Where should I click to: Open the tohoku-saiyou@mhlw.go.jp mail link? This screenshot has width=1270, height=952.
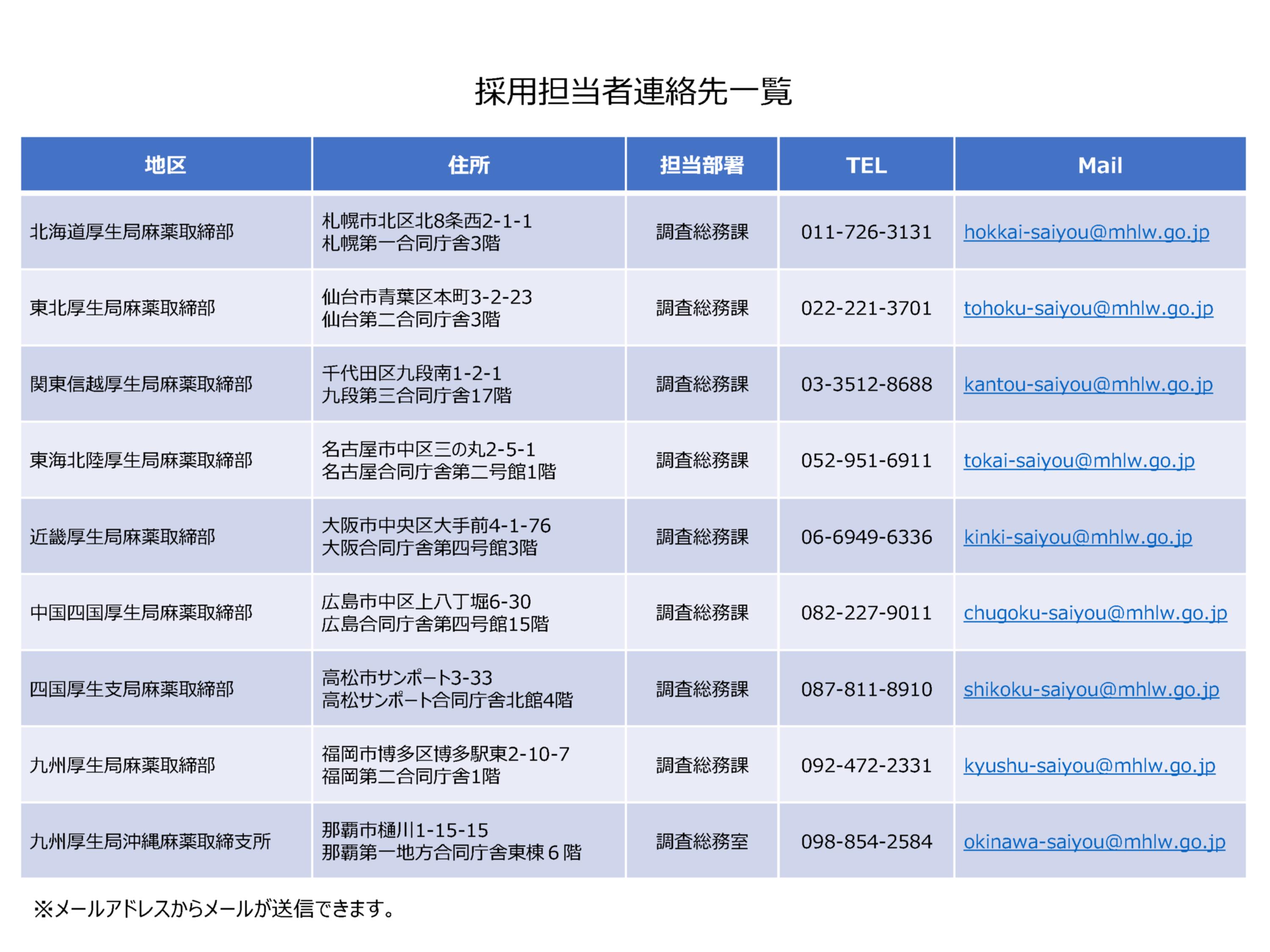pyautogui.click(x=1088, y=309)
